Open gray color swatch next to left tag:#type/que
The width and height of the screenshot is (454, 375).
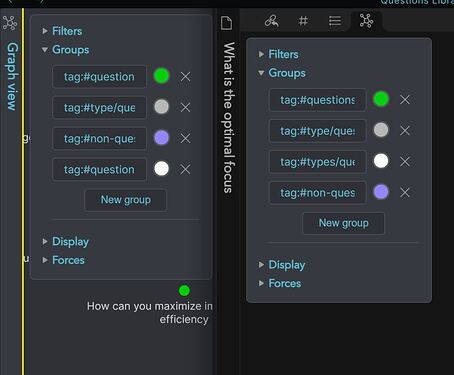pos(161,107)
